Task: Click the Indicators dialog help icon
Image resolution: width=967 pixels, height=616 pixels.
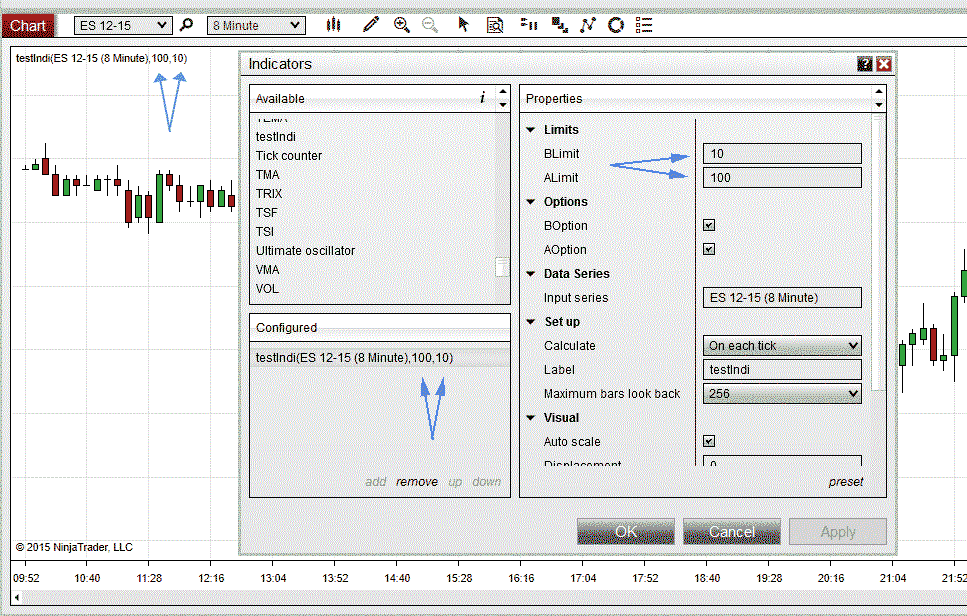Action: tap(865, 64)
